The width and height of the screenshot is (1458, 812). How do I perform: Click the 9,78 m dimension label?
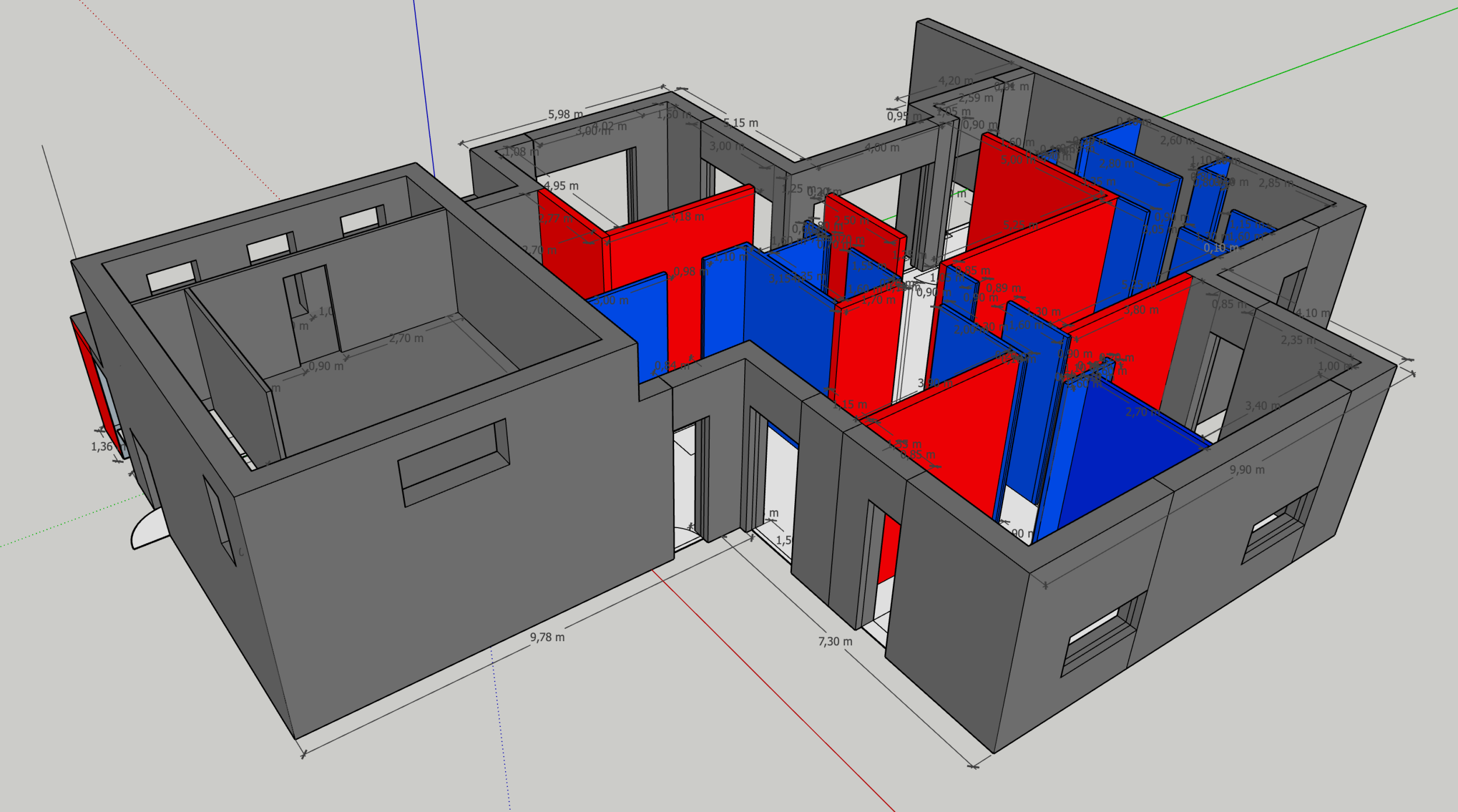point(547,638)
